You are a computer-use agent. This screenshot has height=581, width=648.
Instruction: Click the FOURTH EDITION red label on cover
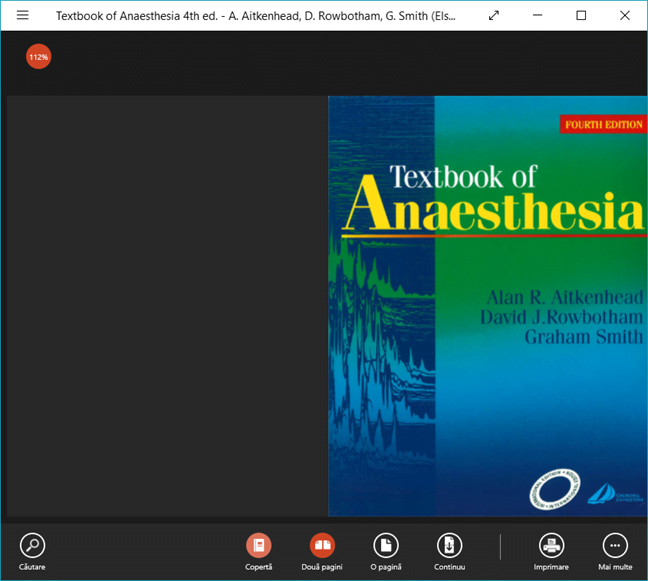pos(603,124)
